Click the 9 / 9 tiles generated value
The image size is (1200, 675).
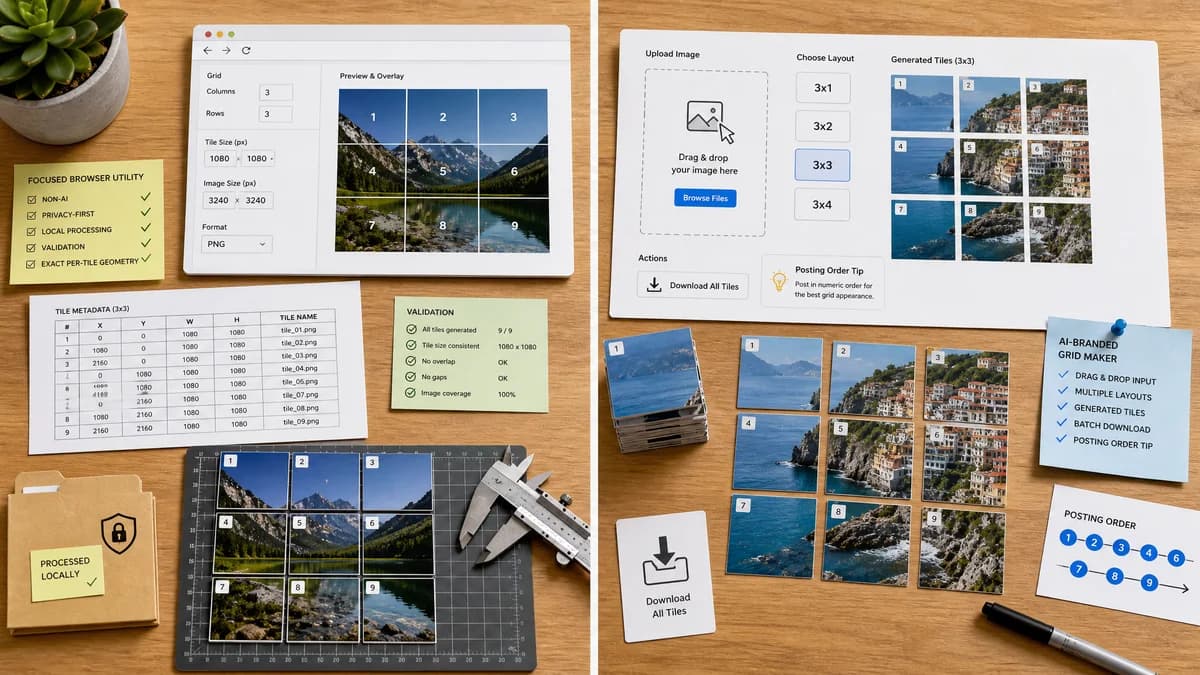(506, 329)
